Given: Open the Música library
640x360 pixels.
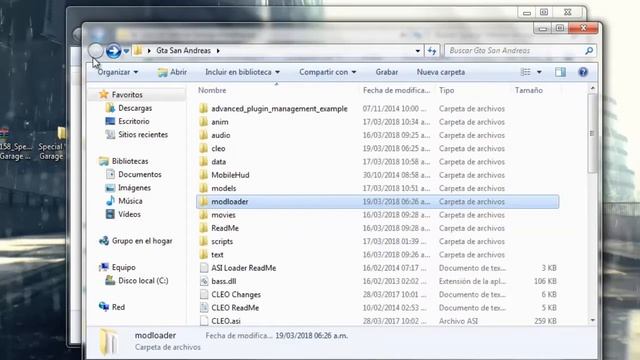Looking at the screenshot, I should pyautogui.click(x=130, y=201).
